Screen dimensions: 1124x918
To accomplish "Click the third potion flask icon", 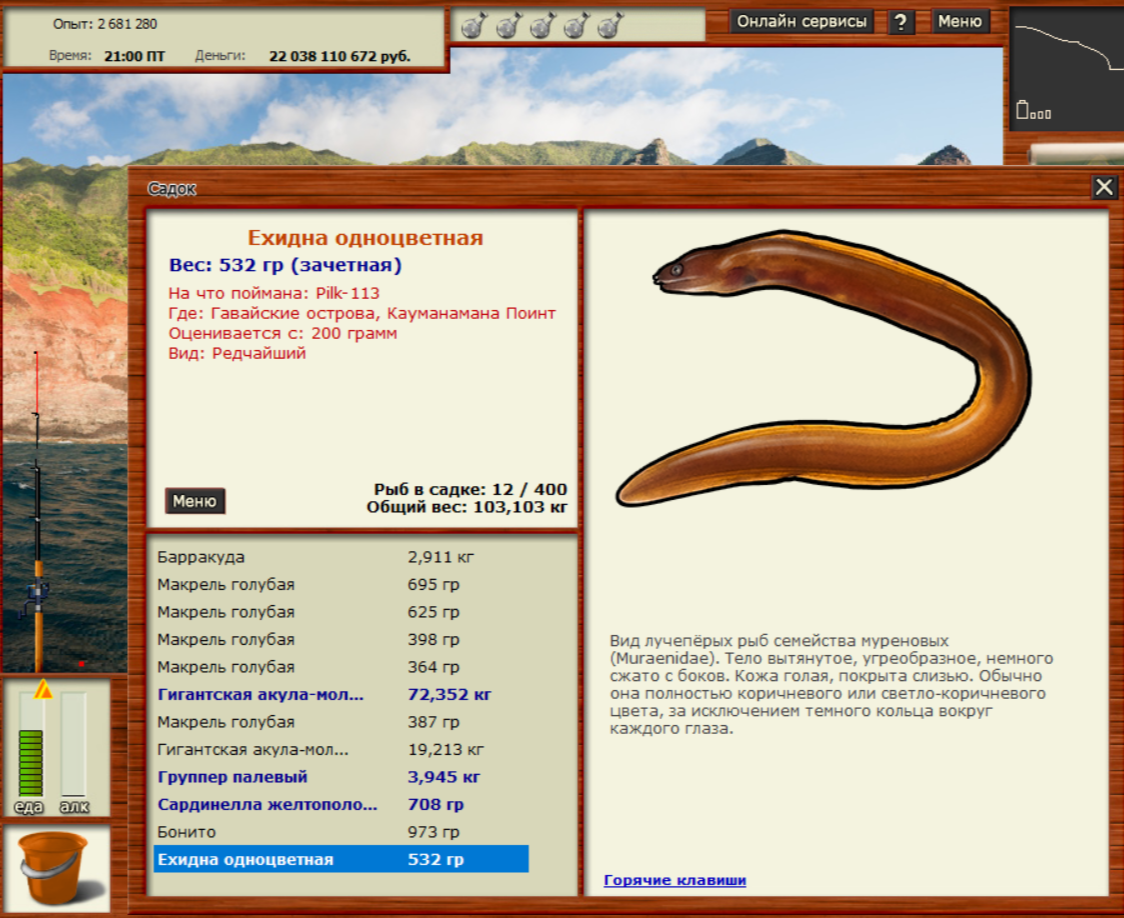I will [542, 26].
